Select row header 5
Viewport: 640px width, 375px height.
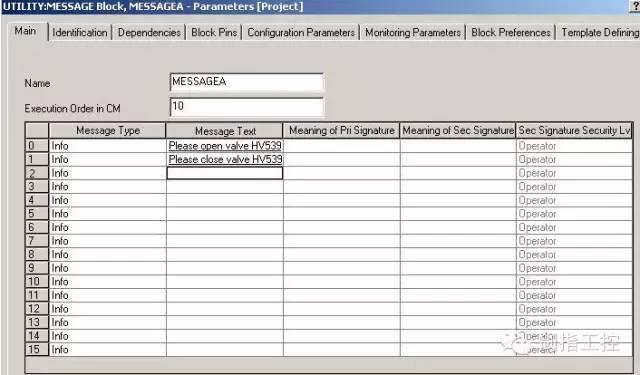pyautogui.click(x=37, y=214)
